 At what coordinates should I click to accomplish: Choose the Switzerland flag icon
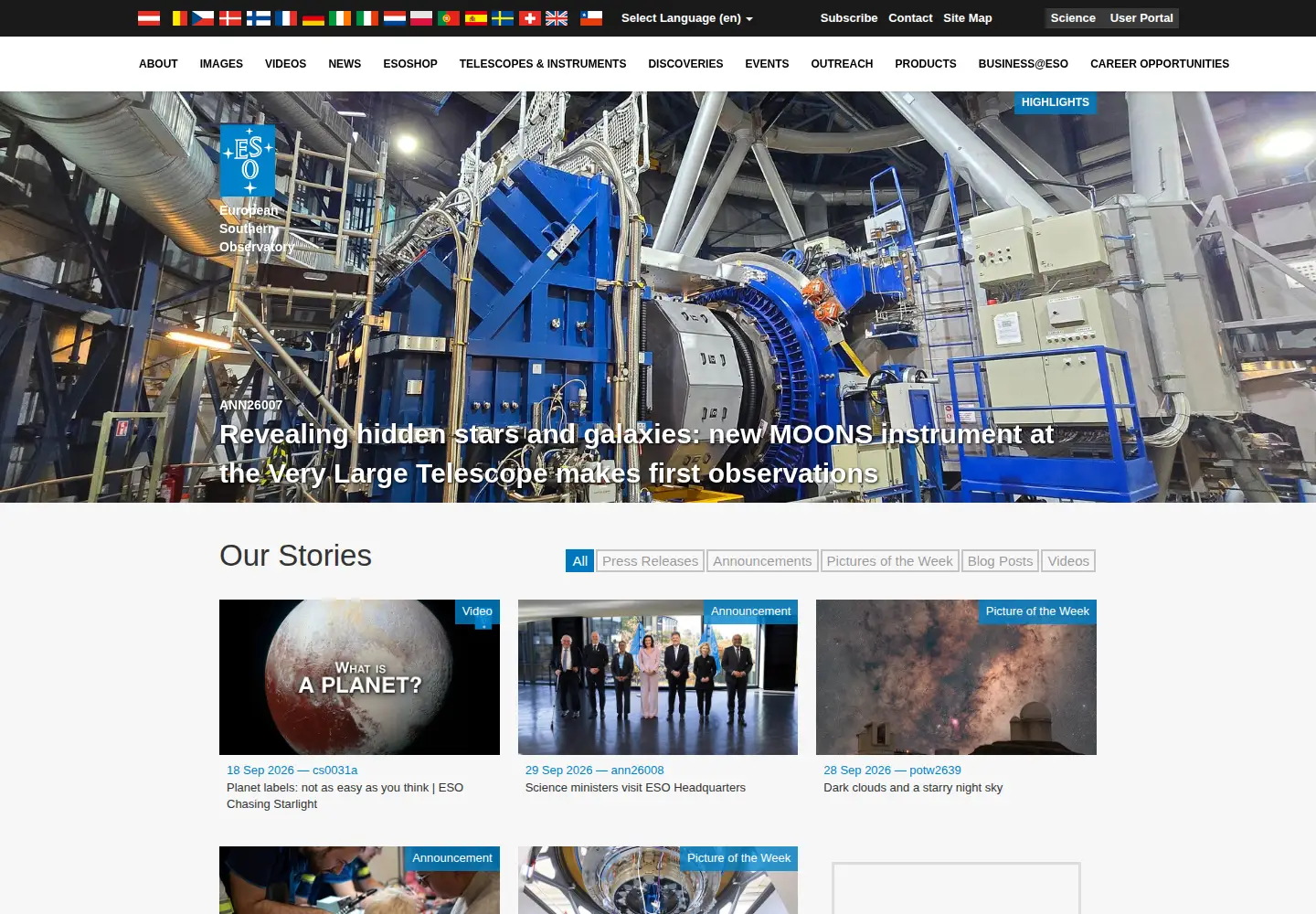(530, 18)
